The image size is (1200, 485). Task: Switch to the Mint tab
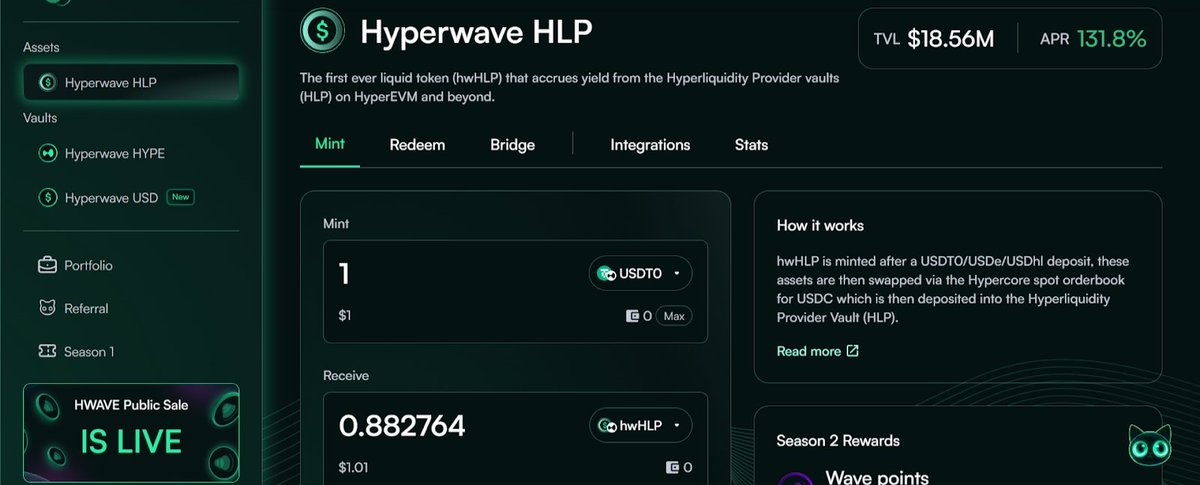tap(330, 144)
